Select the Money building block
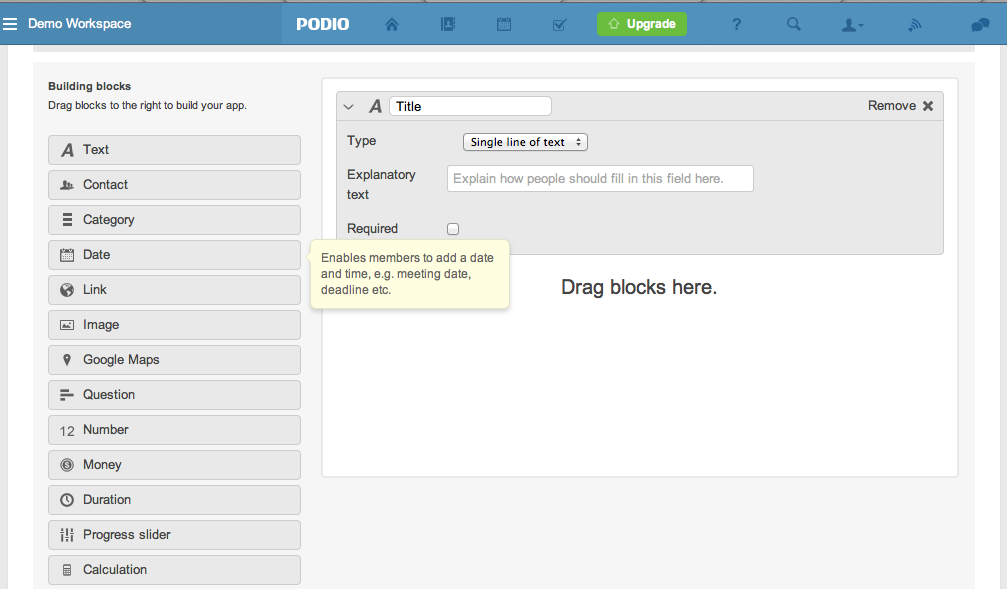 pyautogui.click(x=174, y=465)
